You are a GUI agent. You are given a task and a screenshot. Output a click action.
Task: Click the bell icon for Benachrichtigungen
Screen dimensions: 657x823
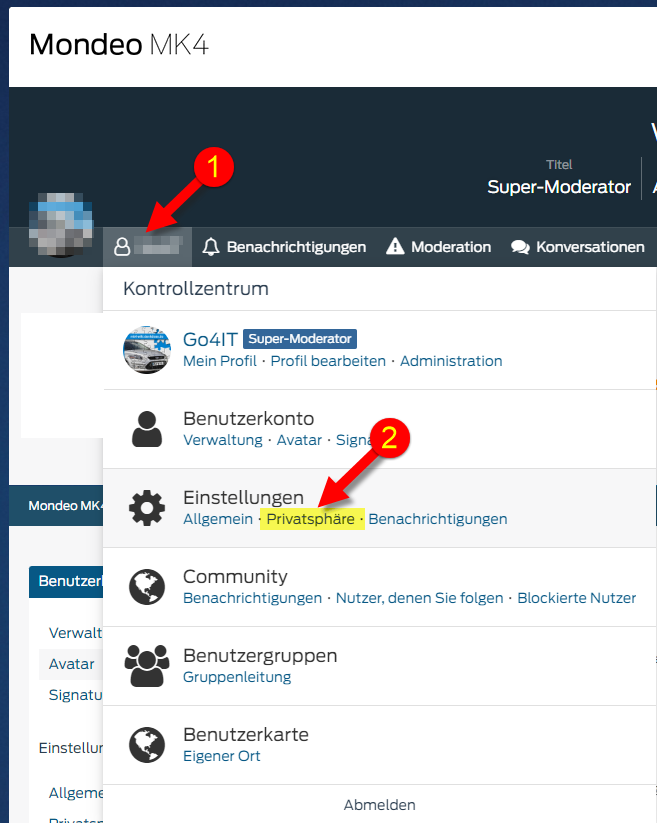(x=211, y=247)
